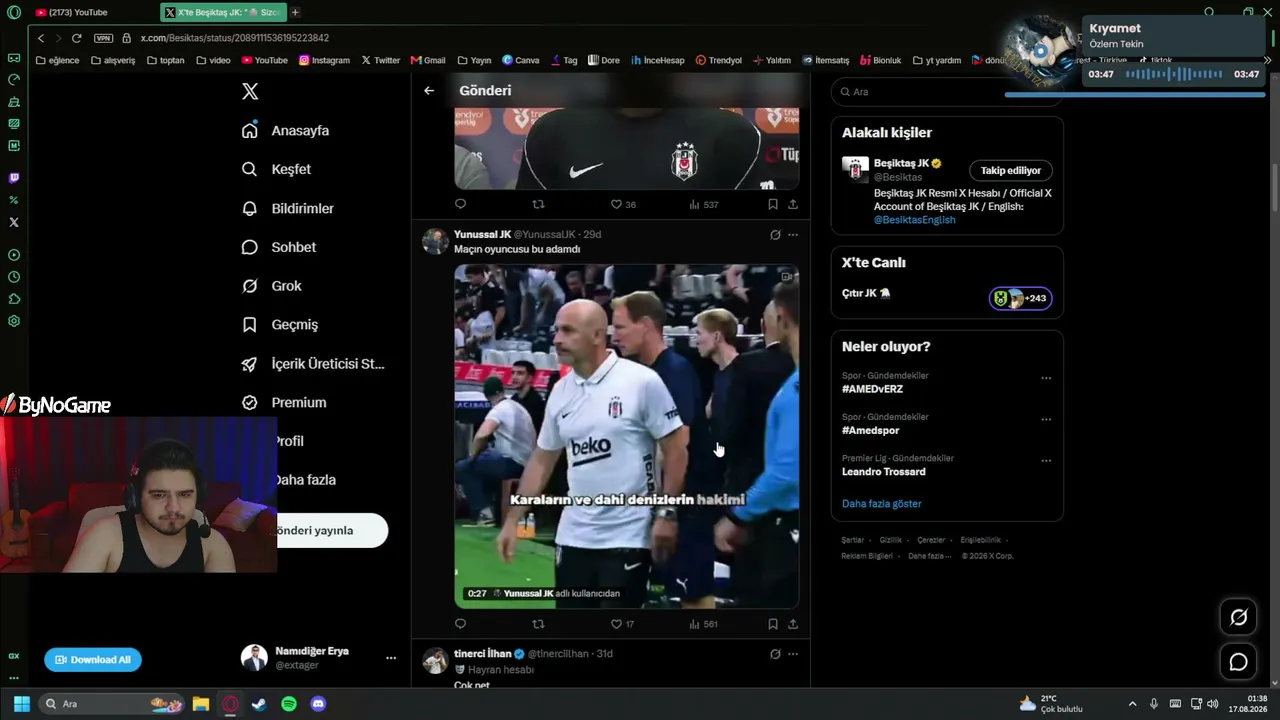
Task: Go to Anasayfa in X navigation
Action: click(285, 131)
